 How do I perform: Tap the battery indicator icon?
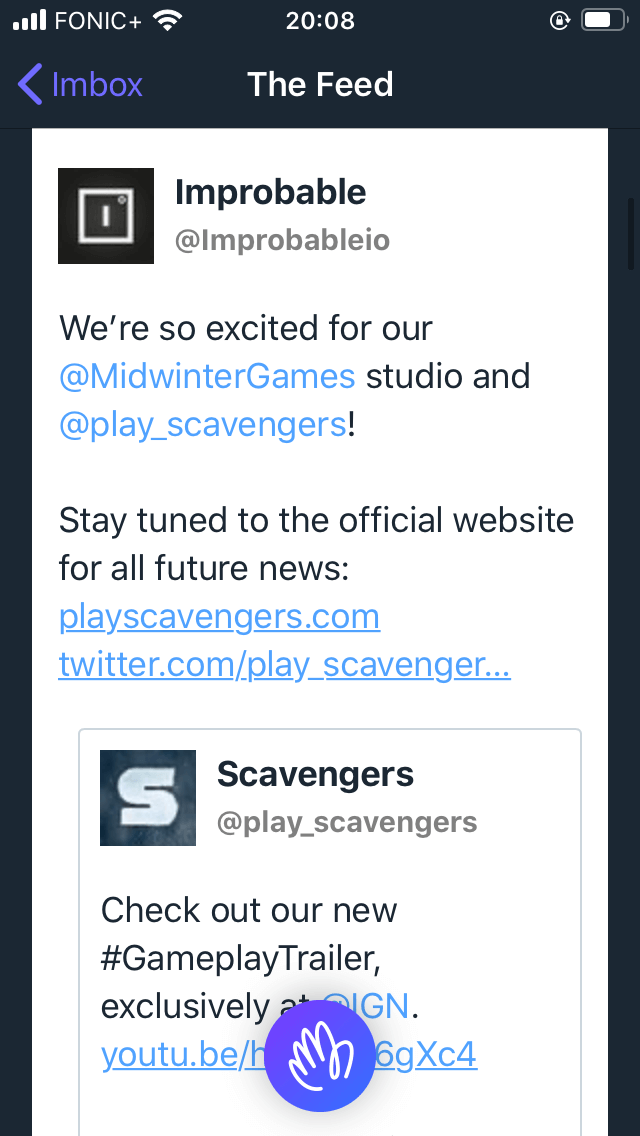click(603, 20)
